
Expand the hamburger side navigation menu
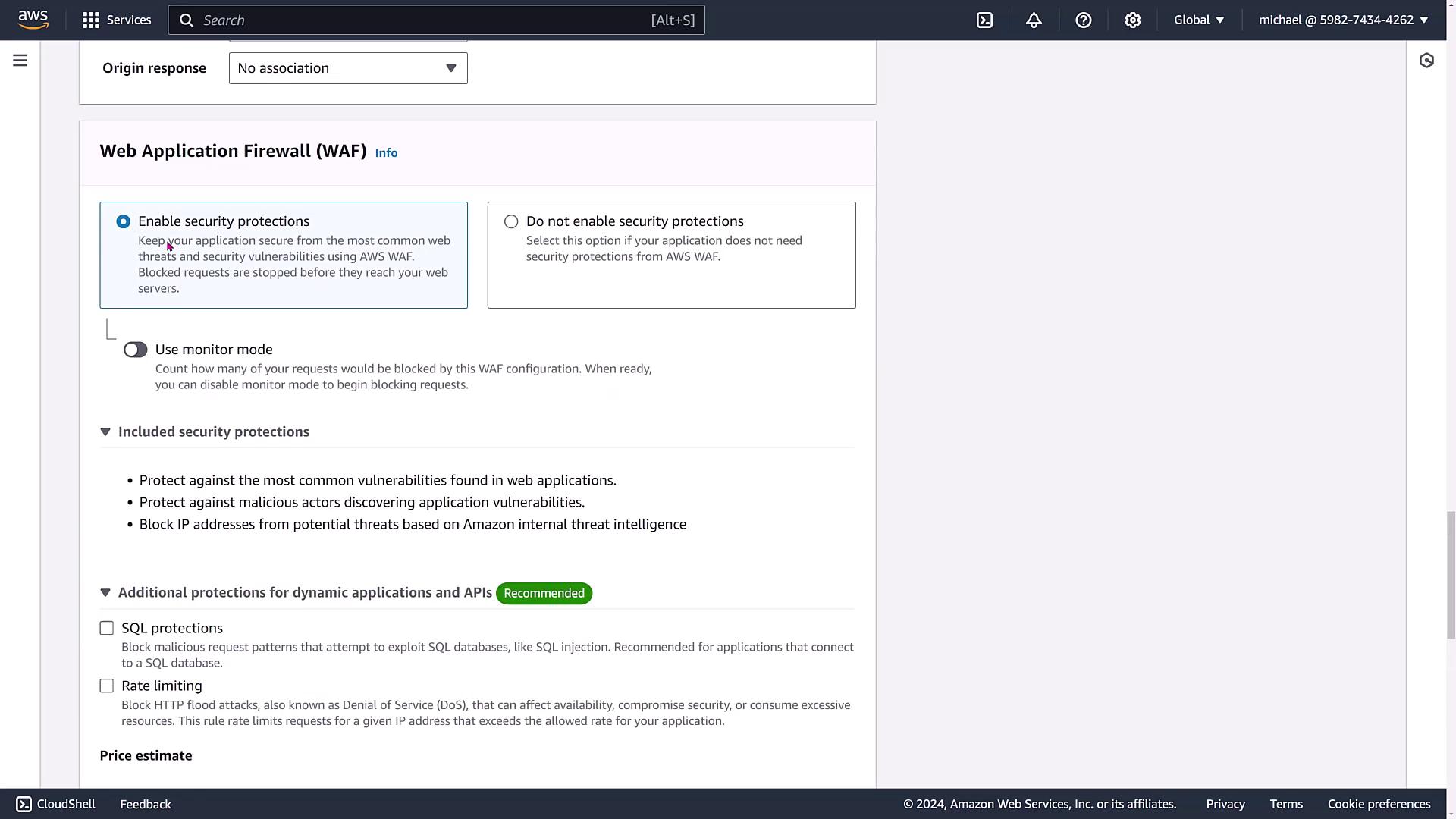(20, 61)
